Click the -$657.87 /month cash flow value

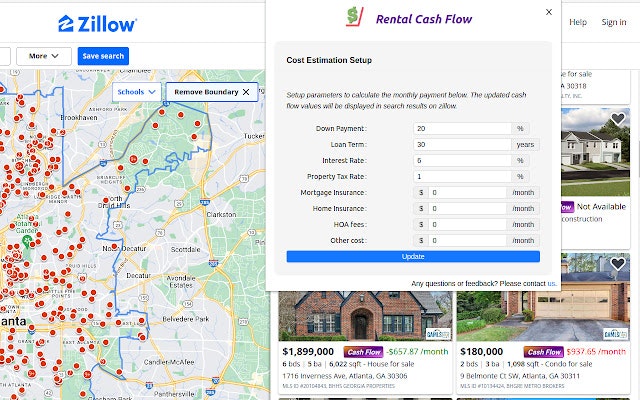tap(418, 352)
